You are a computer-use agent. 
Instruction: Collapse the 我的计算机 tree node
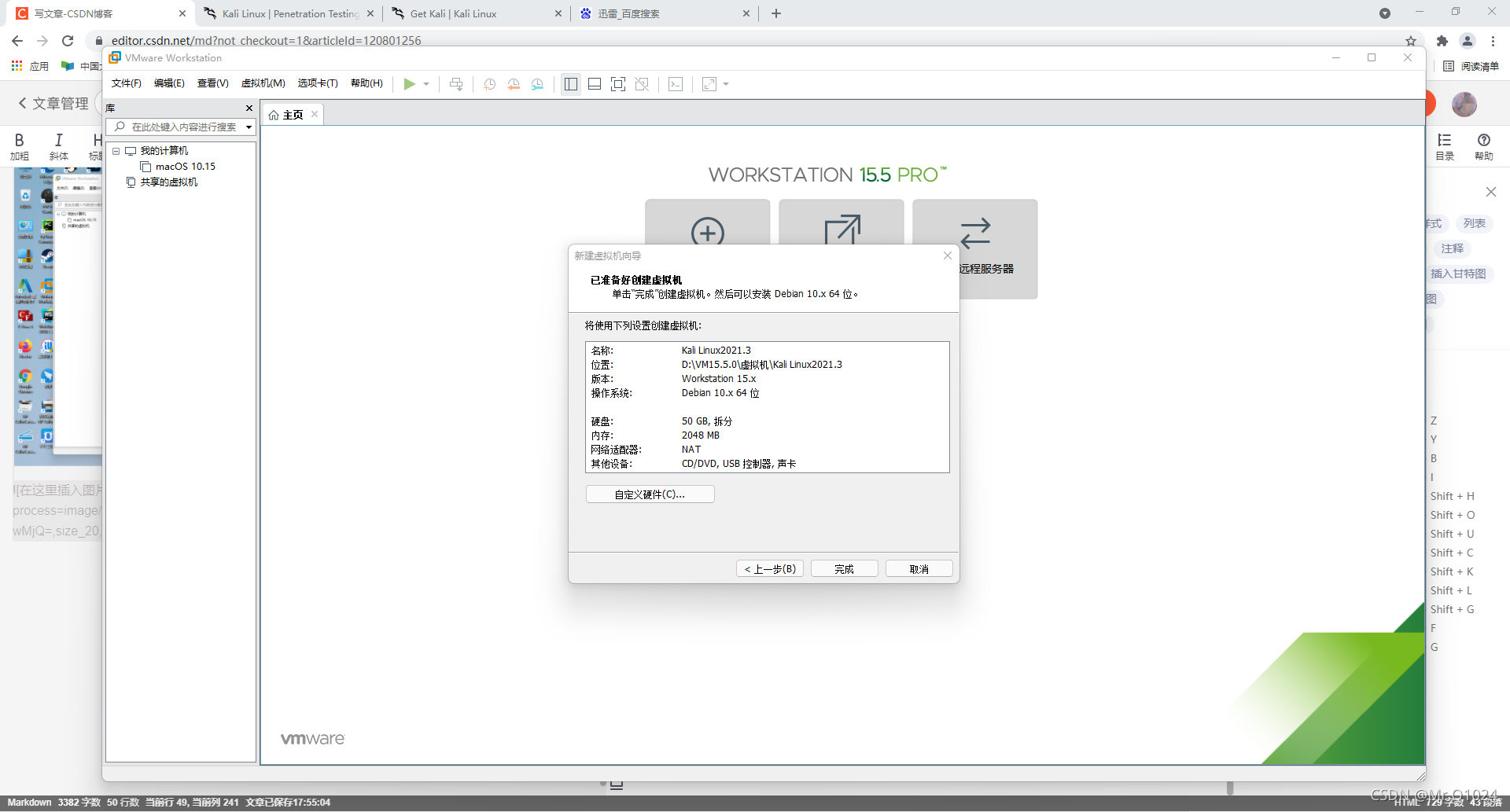click(x=116, y=151)
